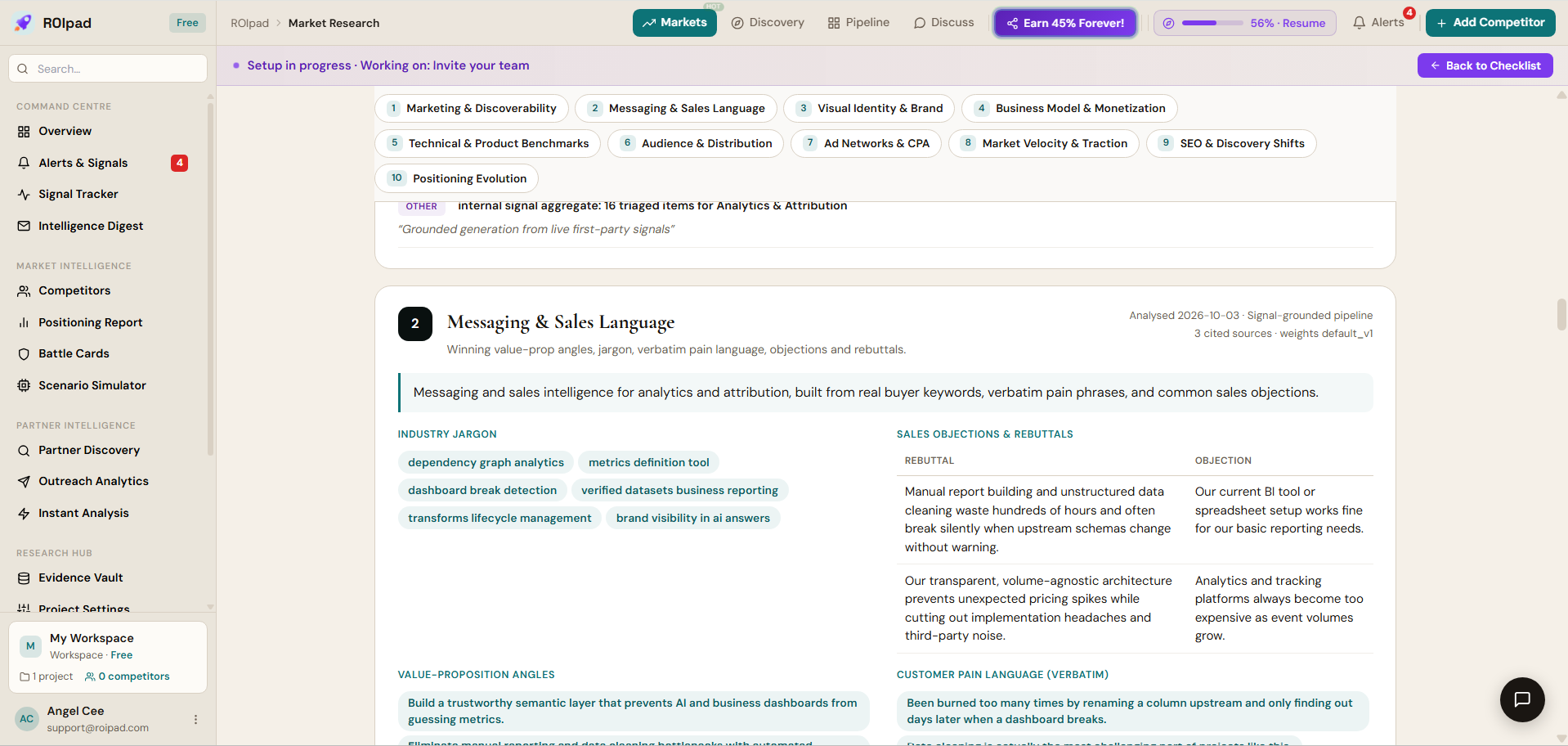Click the 56% Resume progress bar
Viewport: 1568px width, 746px height.
point(1244,23)
